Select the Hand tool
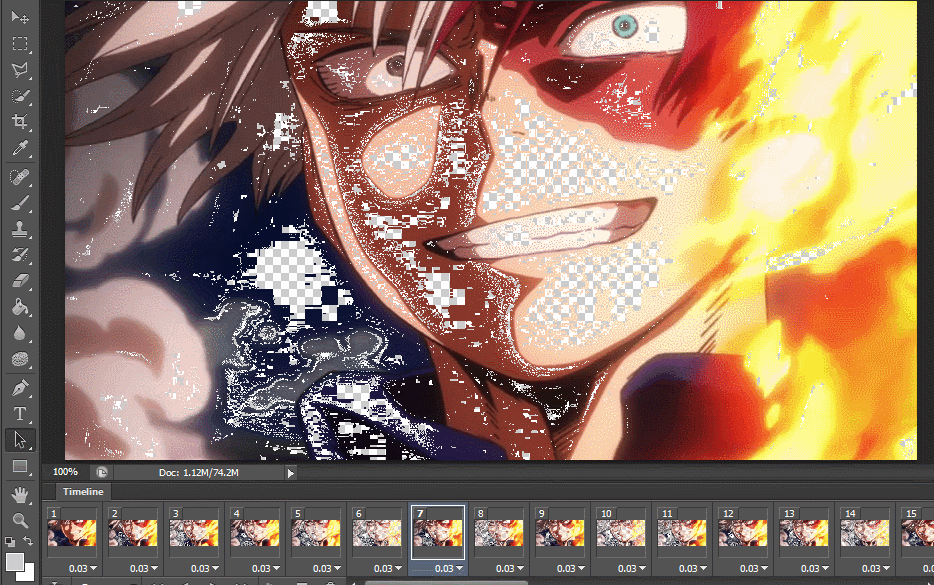Viewport: 934px width, 585px height. [x=20, y=494]
